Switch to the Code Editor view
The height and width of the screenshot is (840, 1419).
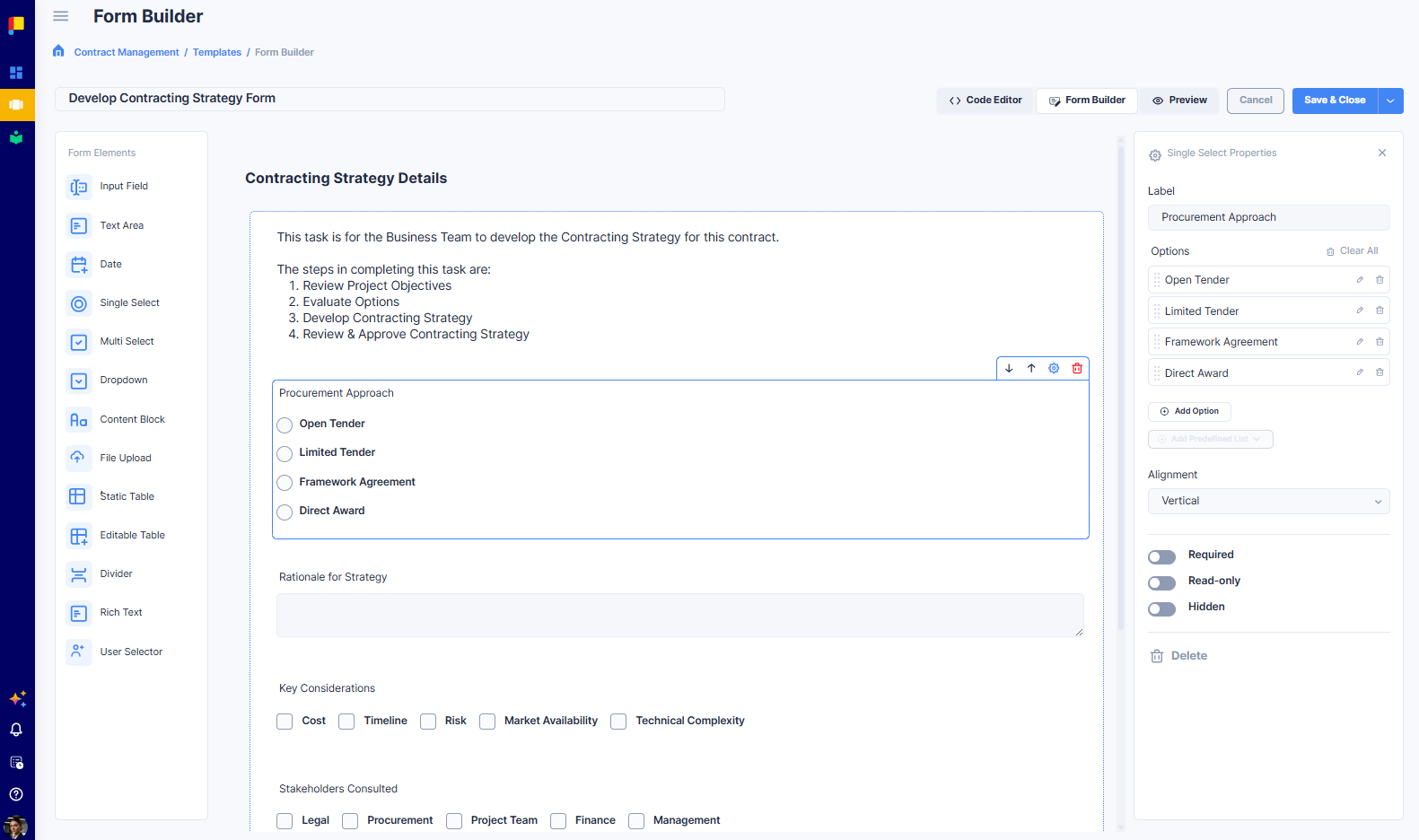point(985,101)
